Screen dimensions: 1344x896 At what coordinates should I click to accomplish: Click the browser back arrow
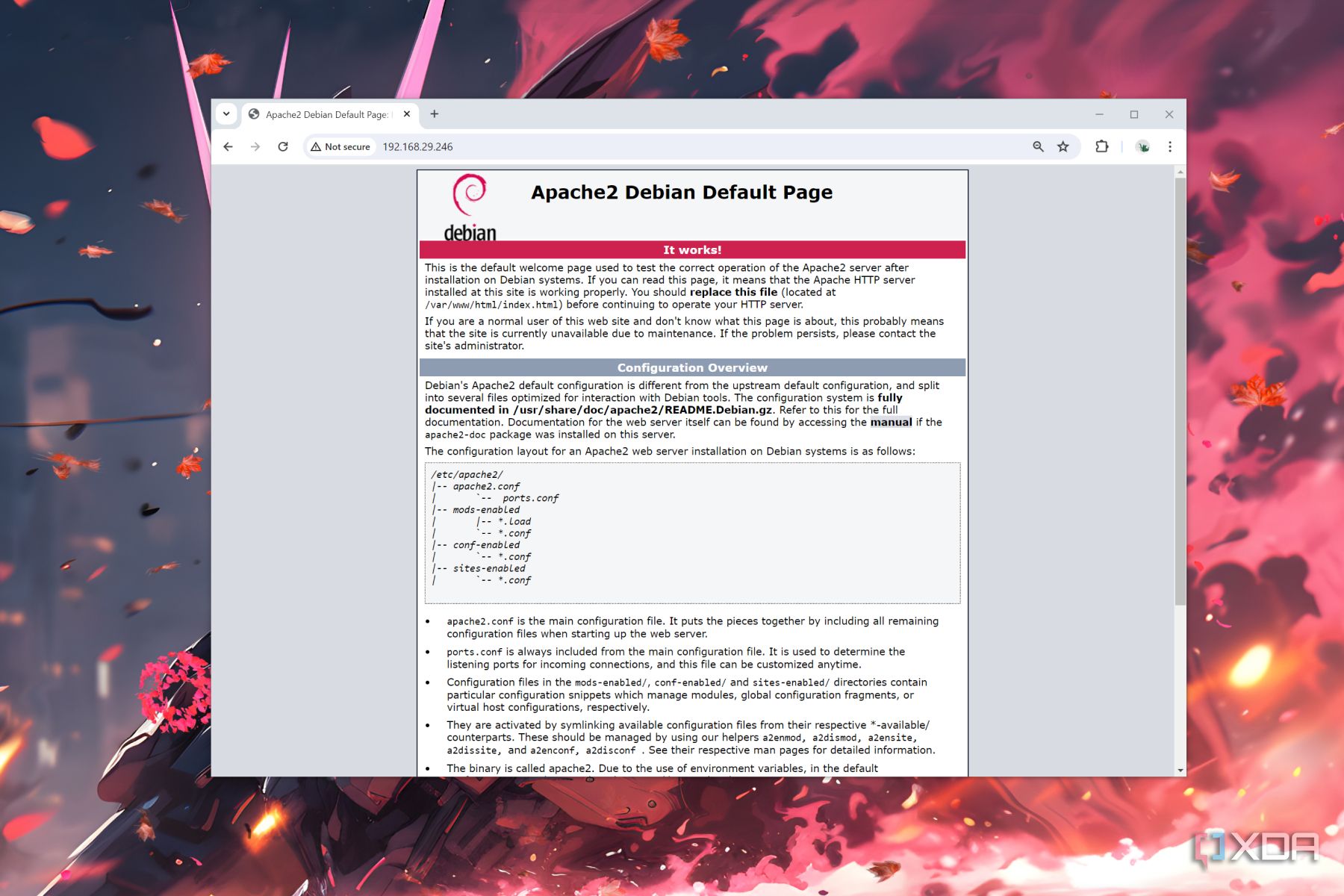coord(228,147)
